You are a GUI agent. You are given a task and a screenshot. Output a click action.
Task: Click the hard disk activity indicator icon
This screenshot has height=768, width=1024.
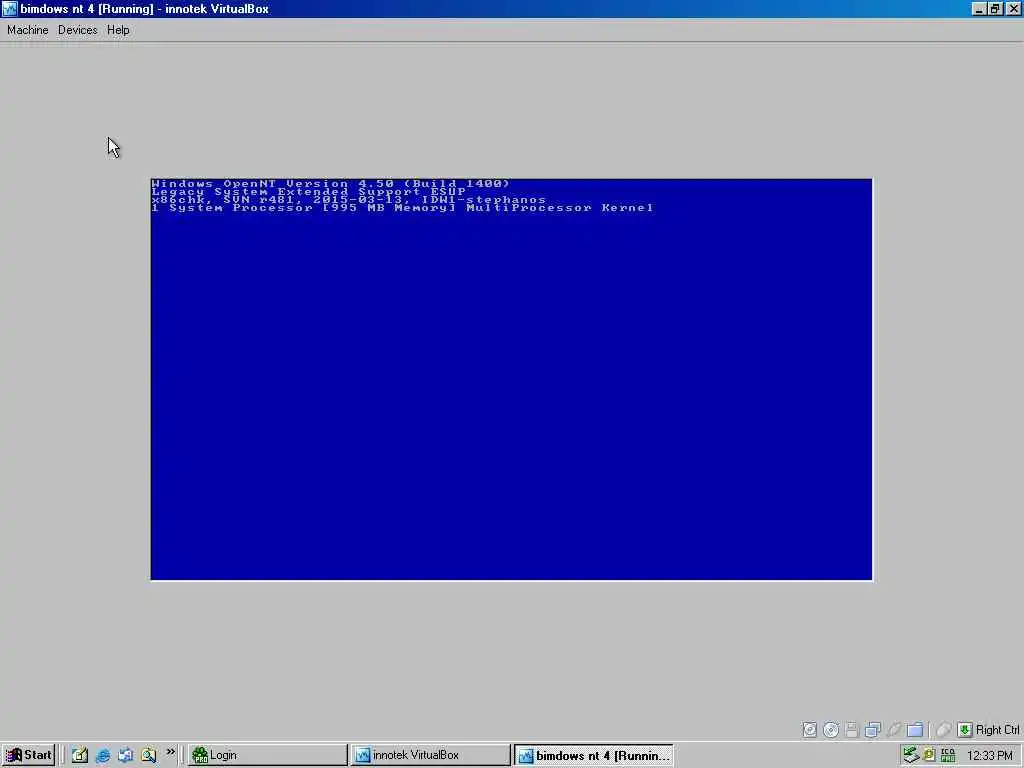point(809,729)
